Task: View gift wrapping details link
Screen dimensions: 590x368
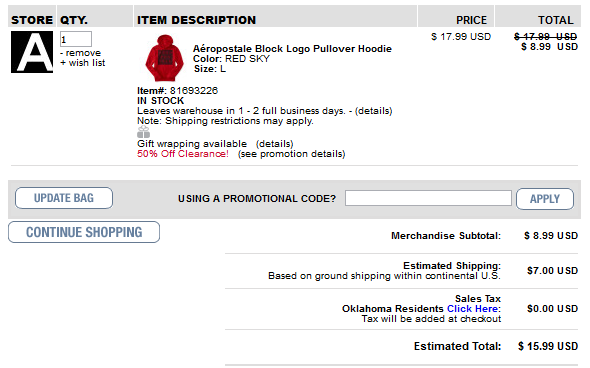Action: [x=275, y=144]
